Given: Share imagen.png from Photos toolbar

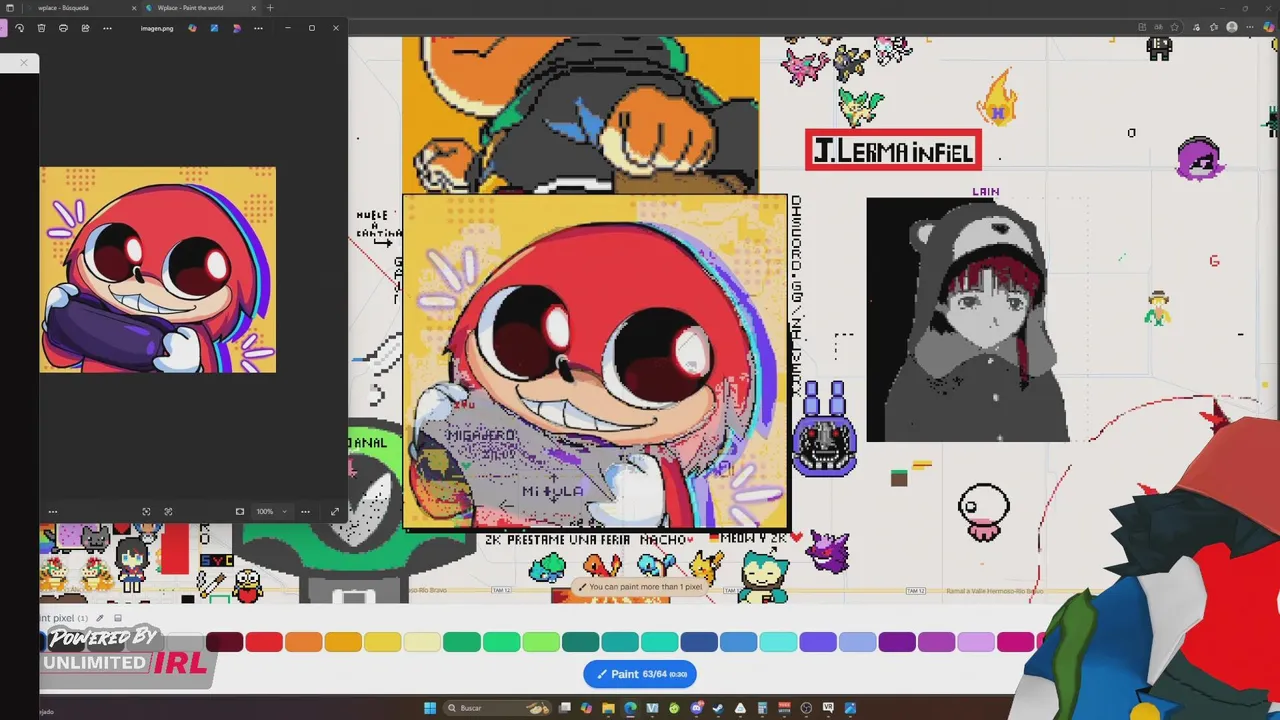Looking at the screenshot, I should (x=85, y=28).
